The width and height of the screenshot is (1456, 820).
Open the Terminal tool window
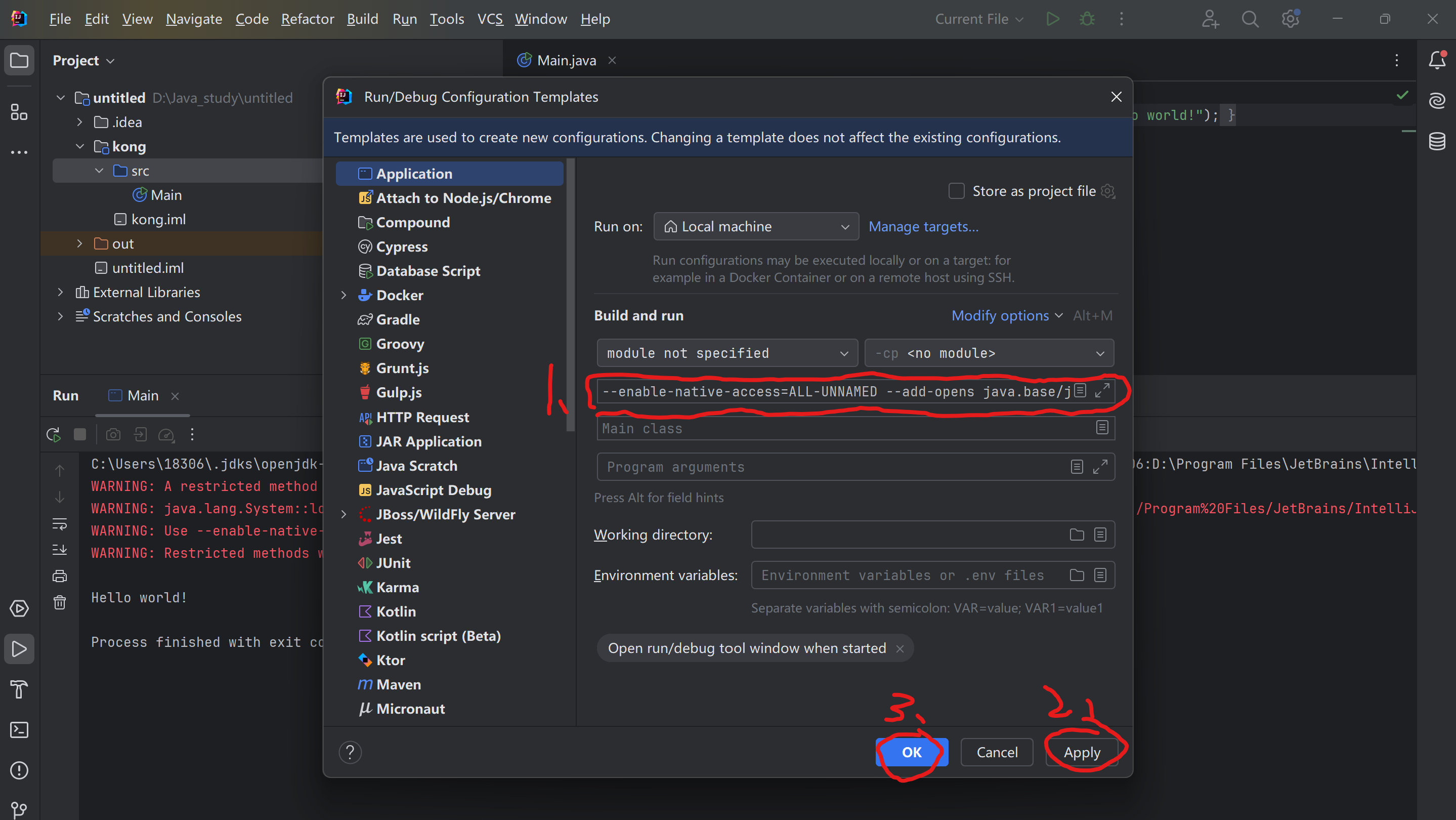[x=19, y=729]
